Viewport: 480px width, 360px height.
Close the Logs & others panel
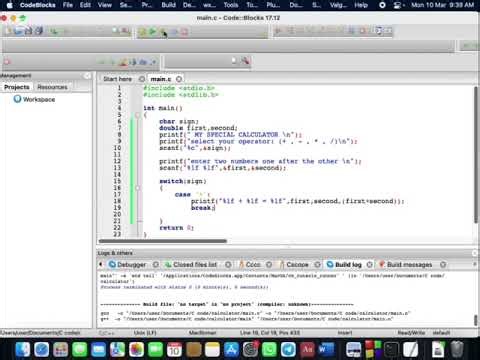pyautogui.click(x=475, y=253)
